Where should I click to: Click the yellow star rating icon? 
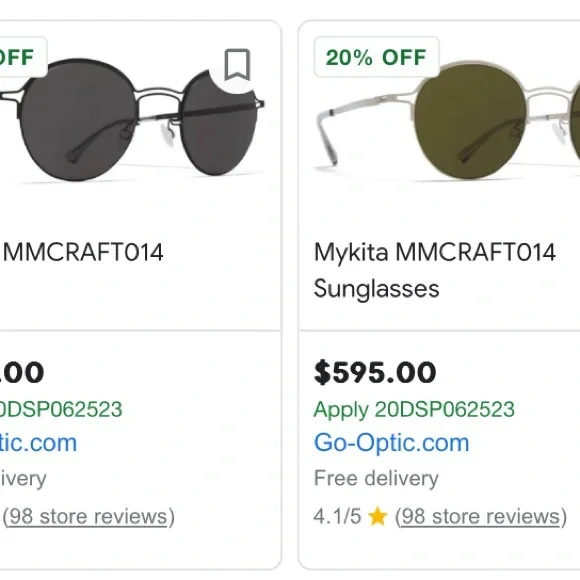click(378, 516)
